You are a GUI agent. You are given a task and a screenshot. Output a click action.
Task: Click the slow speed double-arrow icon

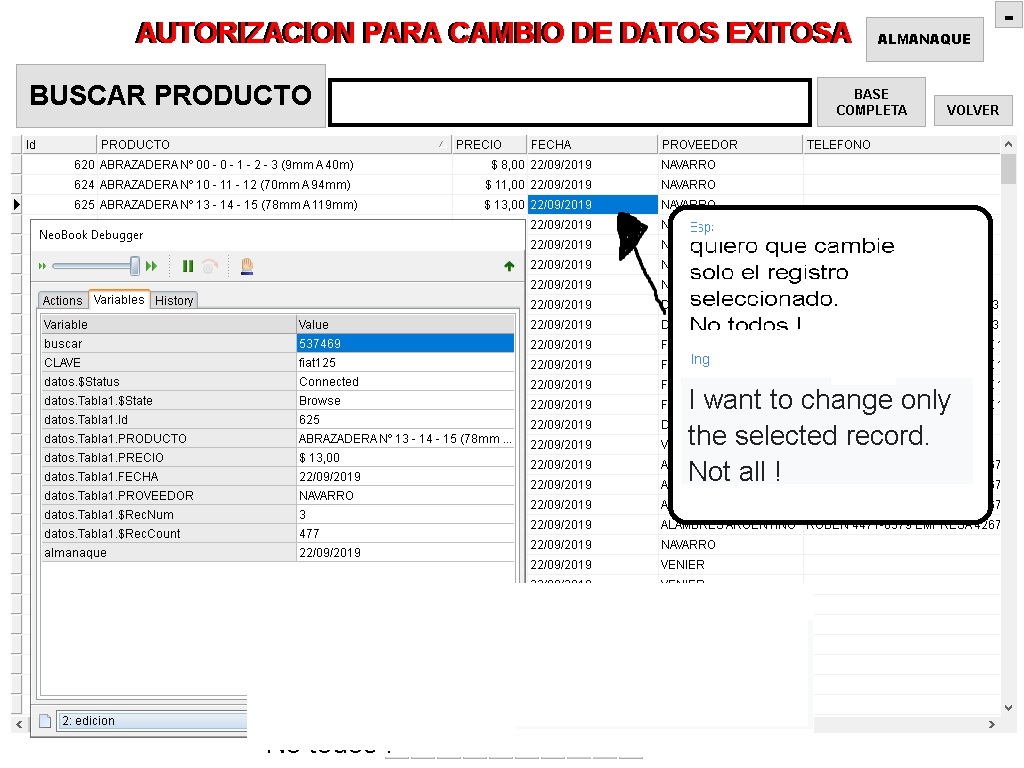tap(42, 266)
